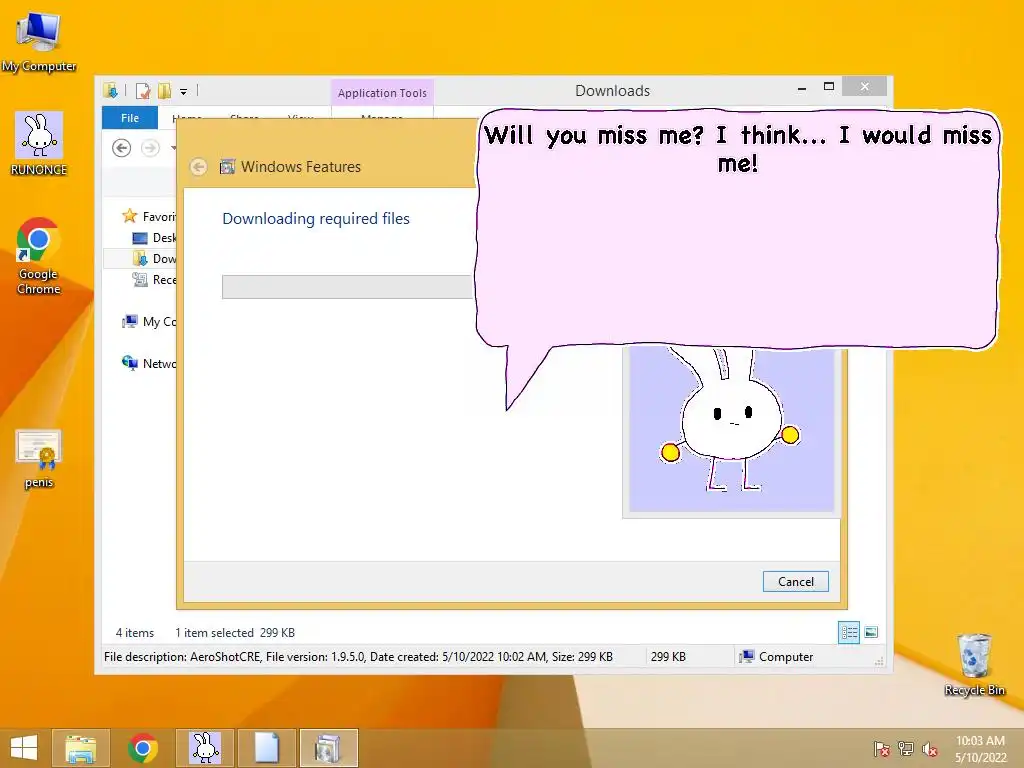Select My Computer in the navigation pane
Screen dimensions: 1024x768
point(149,321)
